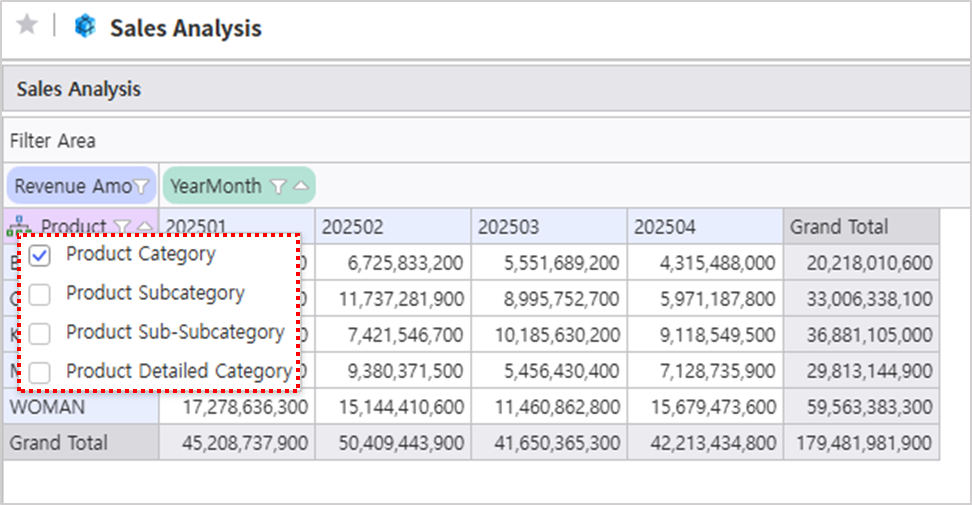Select cell value 5,971,187,800
The height and width of the screenshot is (505, 972).
tap(705, 299)
